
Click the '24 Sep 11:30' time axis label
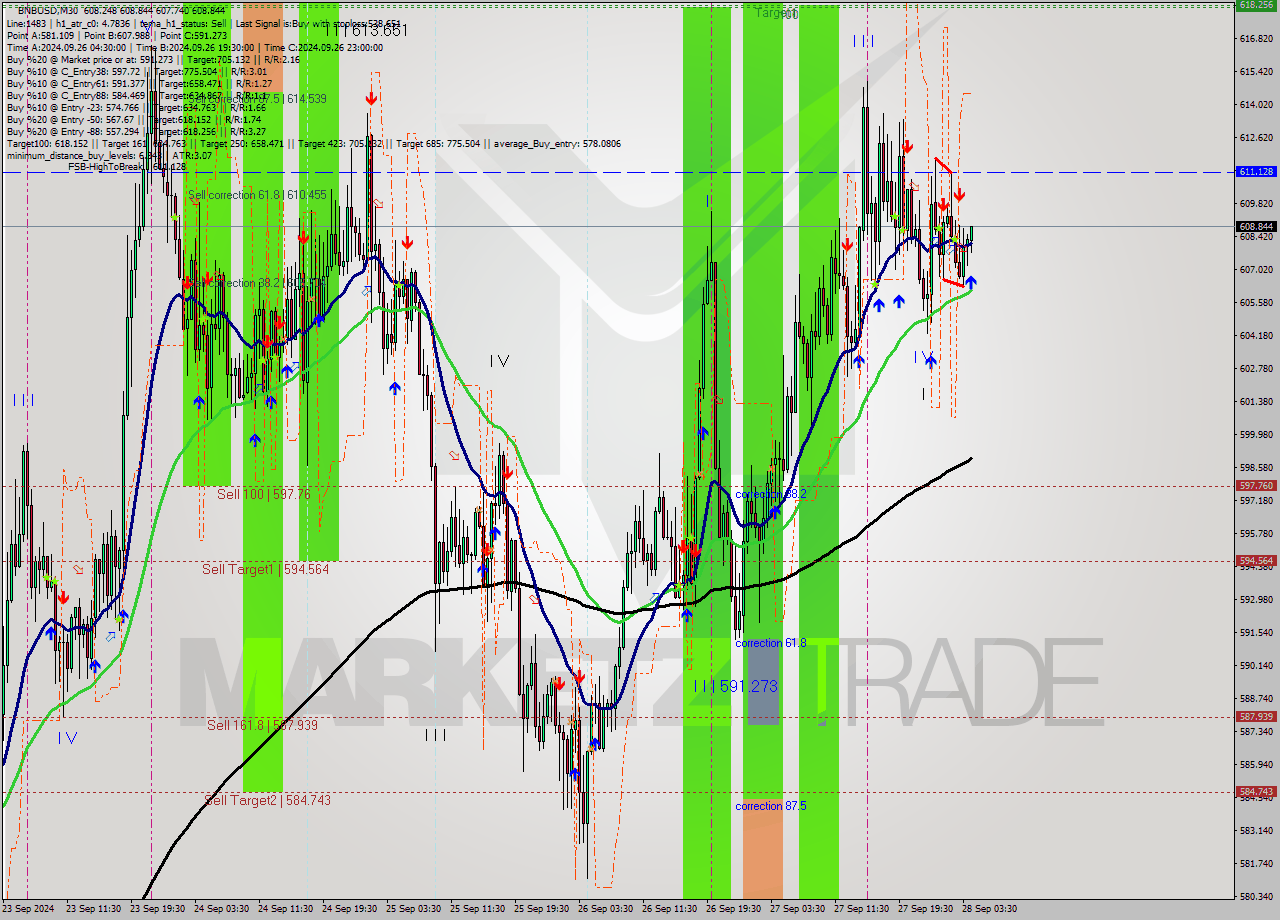point(285,909)
